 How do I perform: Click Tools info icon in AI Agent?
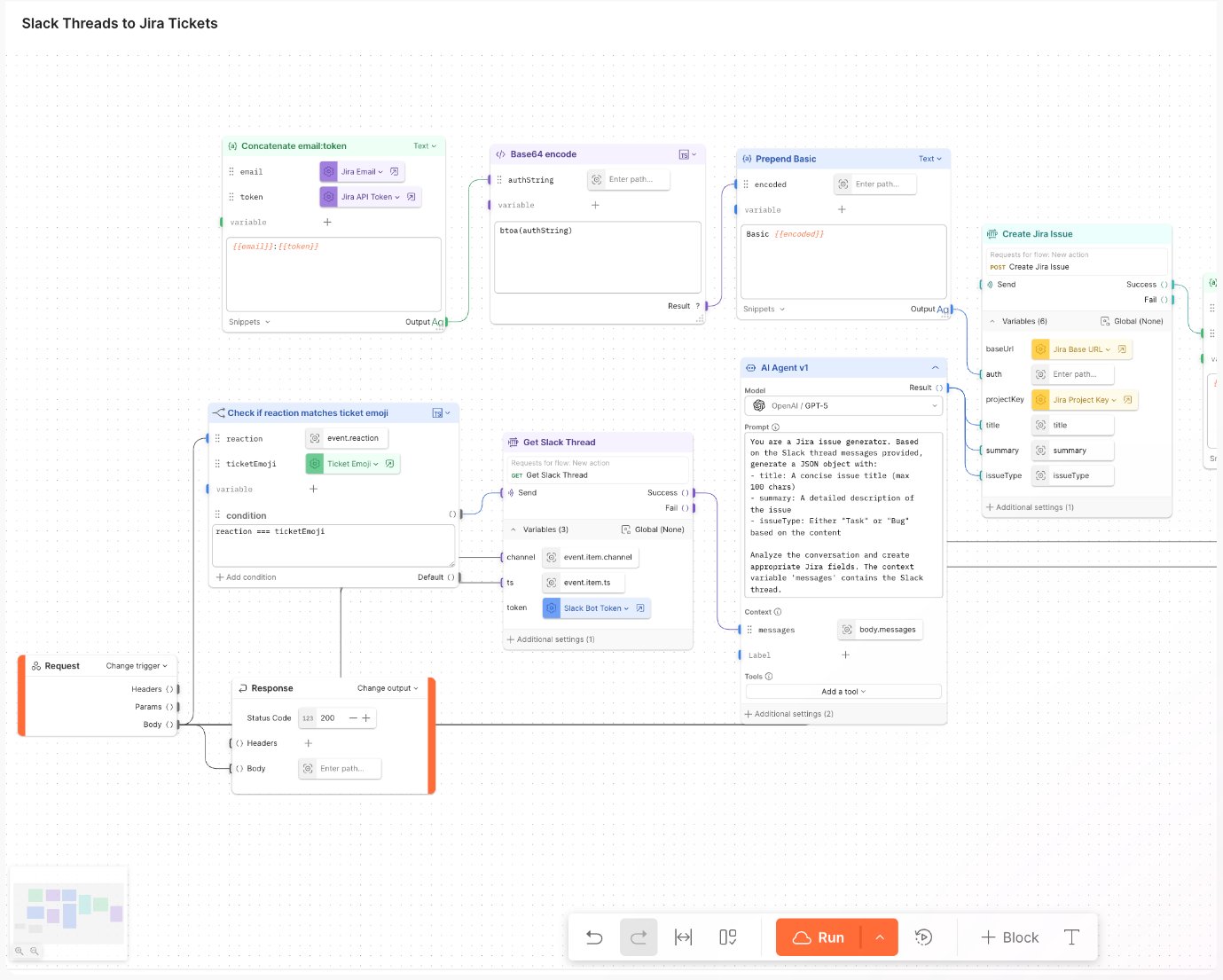click(769, 677)
